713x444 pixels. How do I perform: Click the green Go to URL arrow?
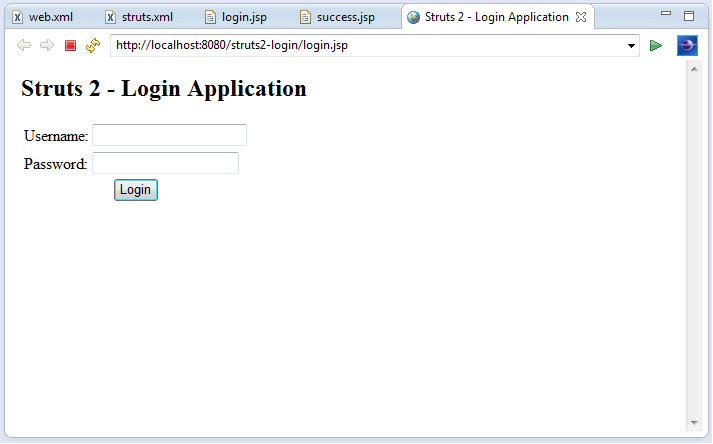click(x=656, y=46)
